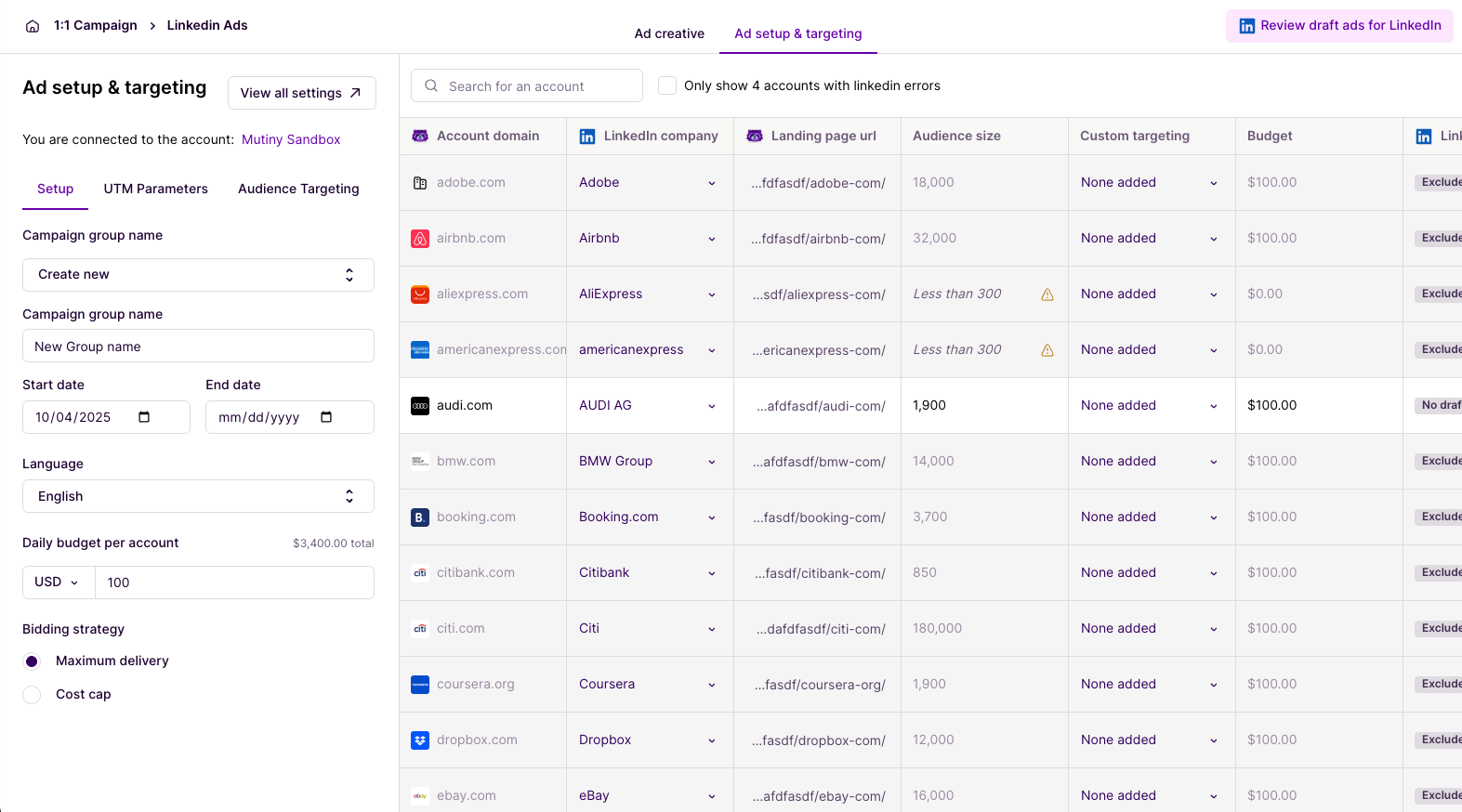Switch to the Ad setup & targeting tab
The image size is (1462, 812).
[x=798, y=33]
